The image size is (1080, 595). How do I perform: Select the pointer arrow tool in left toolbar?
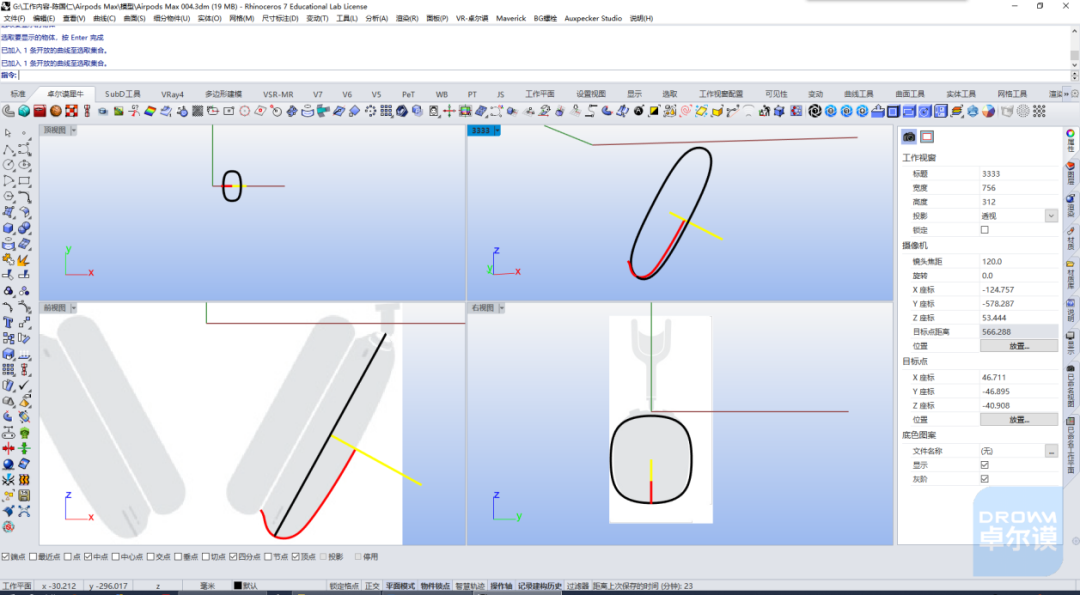coord(8,133)
